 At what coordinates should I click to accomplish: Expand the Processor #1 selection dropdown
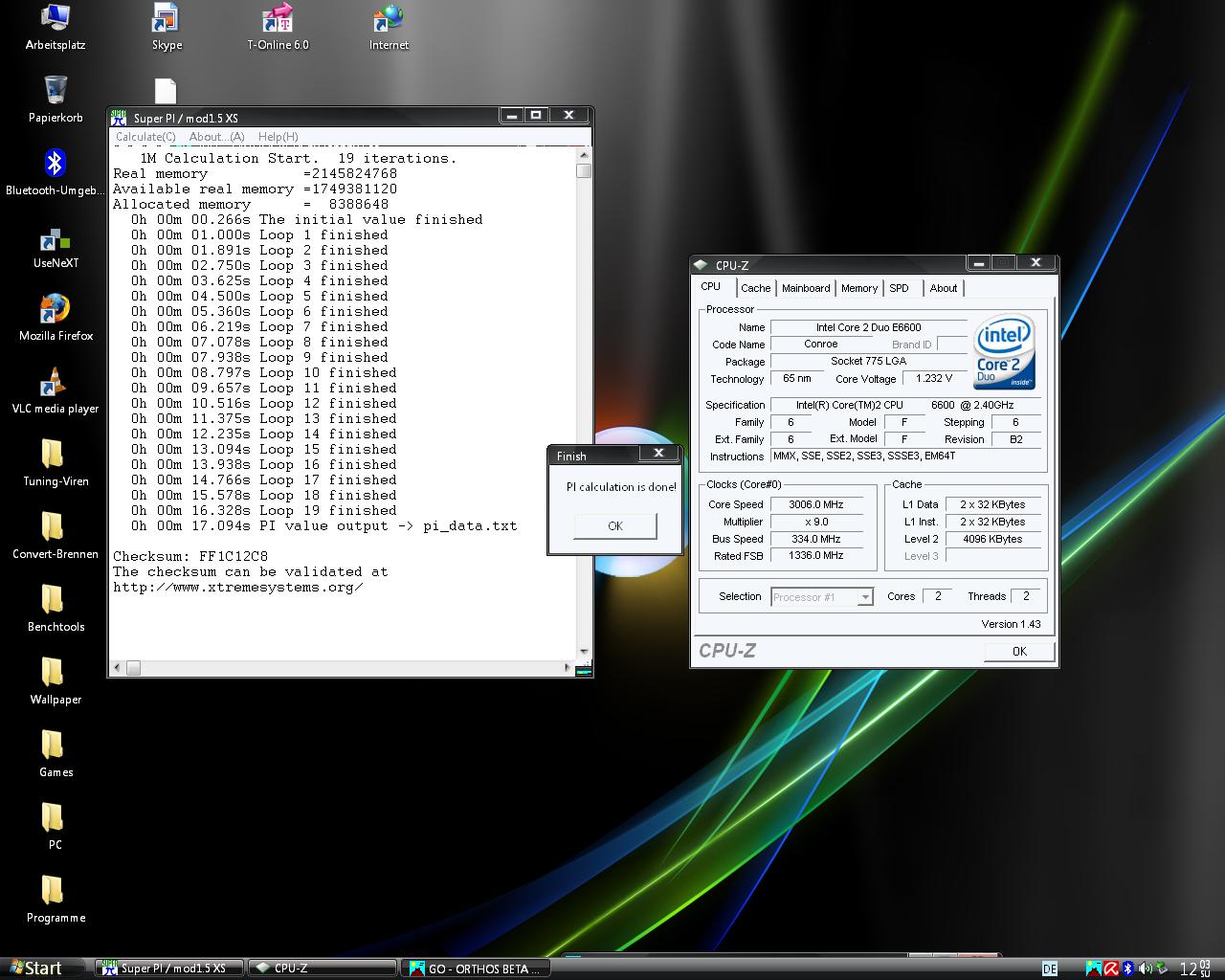(x=865, y=597)
